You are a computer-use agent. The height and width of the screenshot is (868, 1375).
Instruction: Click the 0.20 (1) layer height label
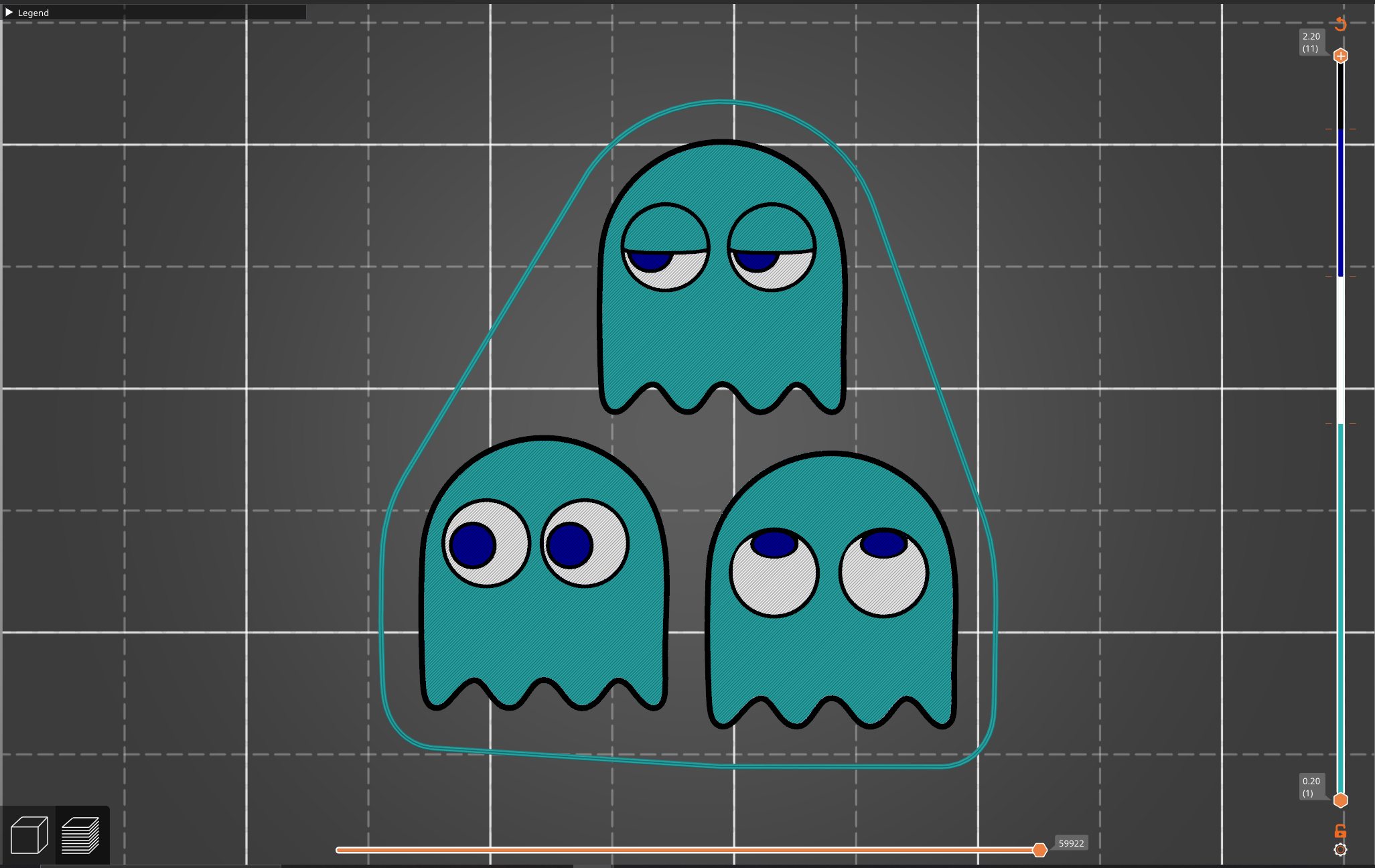1311,787
